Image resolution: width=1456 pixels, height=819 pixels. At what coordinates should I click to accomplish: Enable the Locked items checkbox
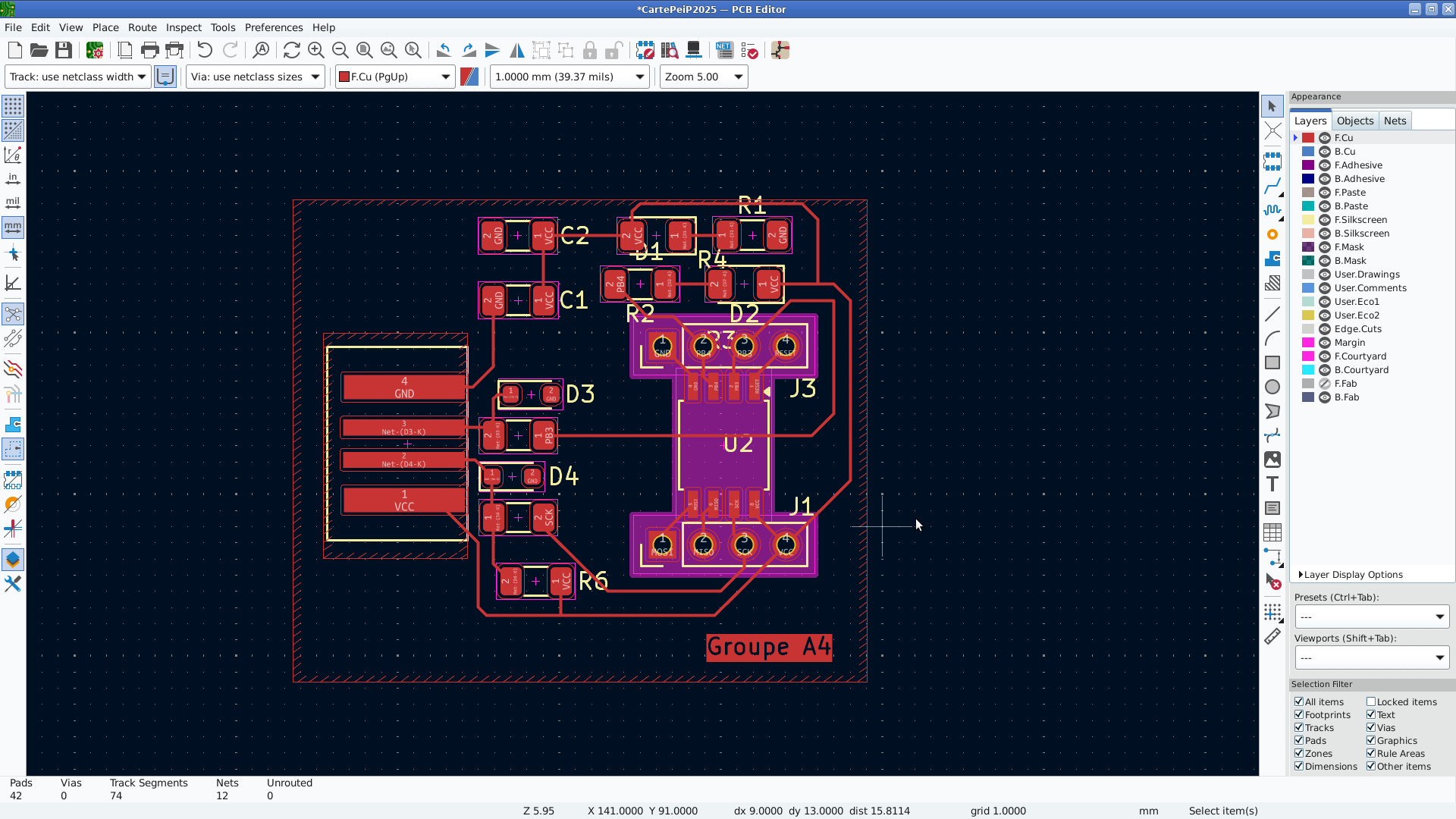coord(1371,701)
